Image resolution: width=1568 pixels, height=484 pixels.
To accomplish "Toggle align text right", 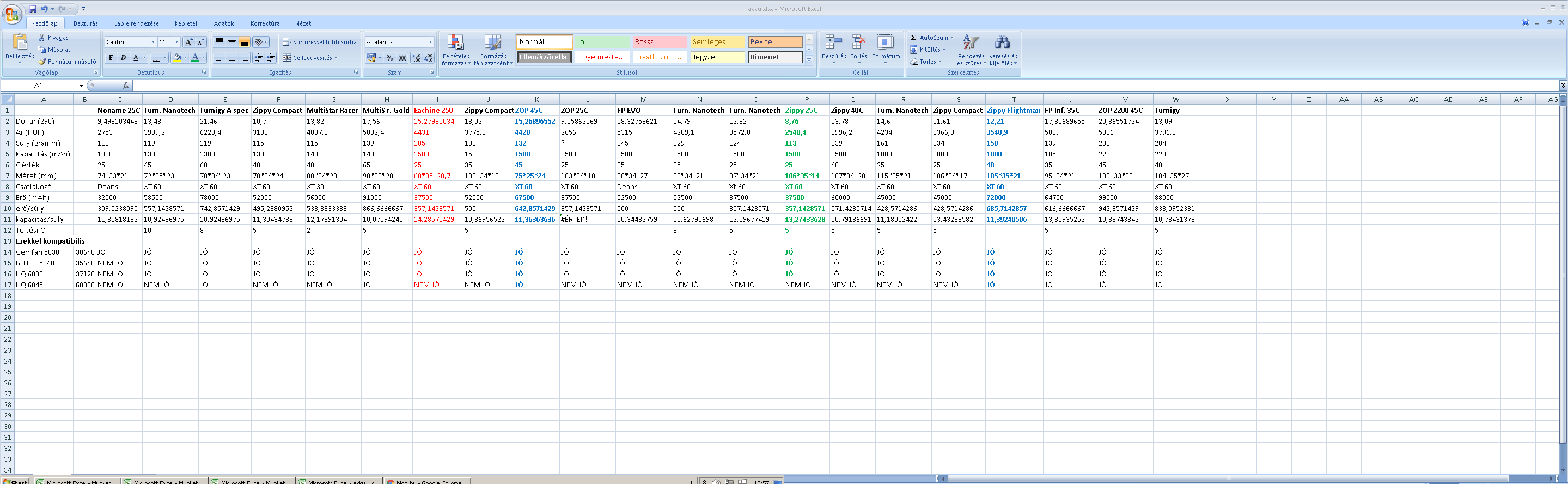I will point(244,58).
